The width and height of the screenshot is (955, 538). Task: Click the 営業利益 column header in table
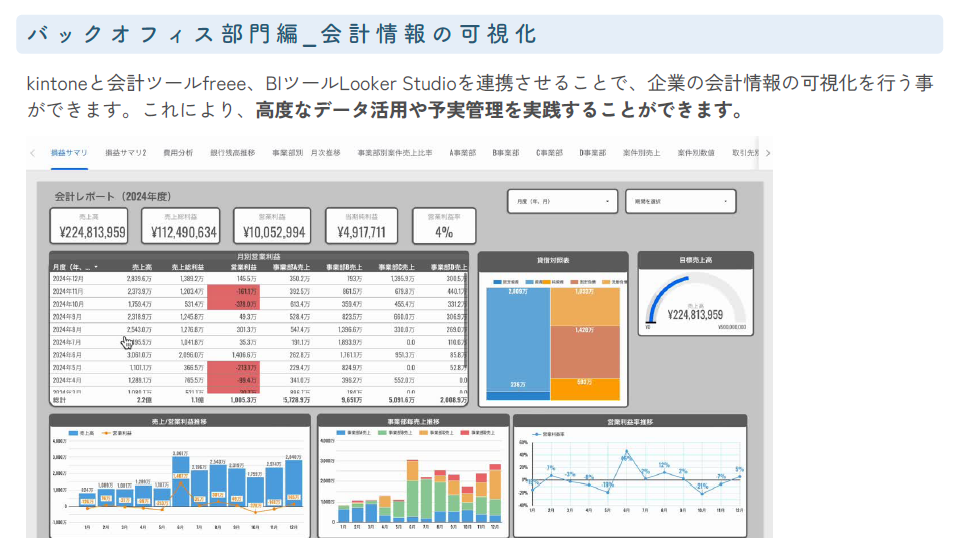click(x=245, y=267)
